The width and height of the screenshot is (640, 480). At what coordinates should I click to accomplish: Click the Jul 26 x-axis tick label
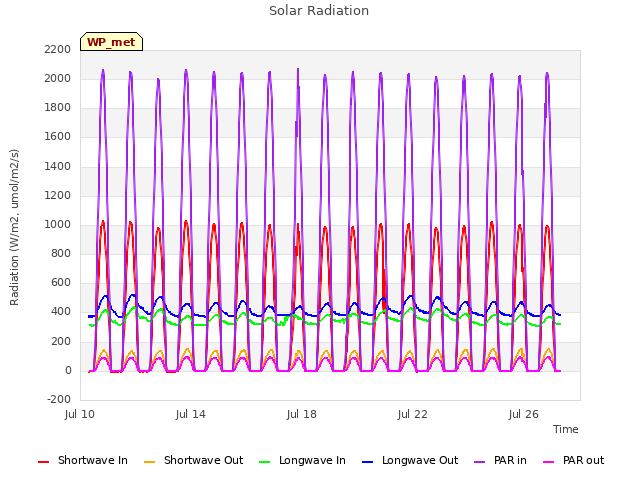(x=524, y=415)
